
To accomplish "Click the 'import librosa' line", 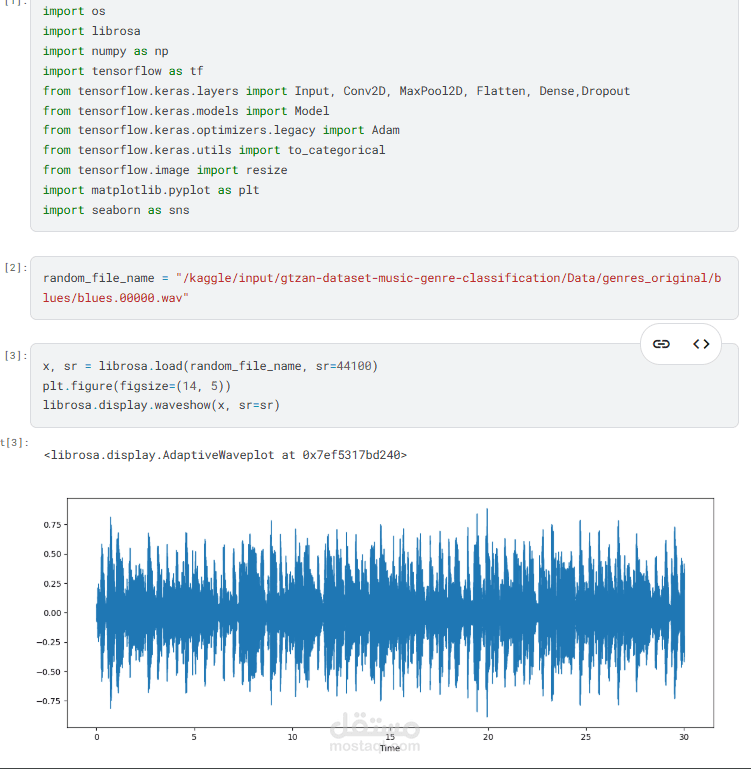I will [91, 31].
